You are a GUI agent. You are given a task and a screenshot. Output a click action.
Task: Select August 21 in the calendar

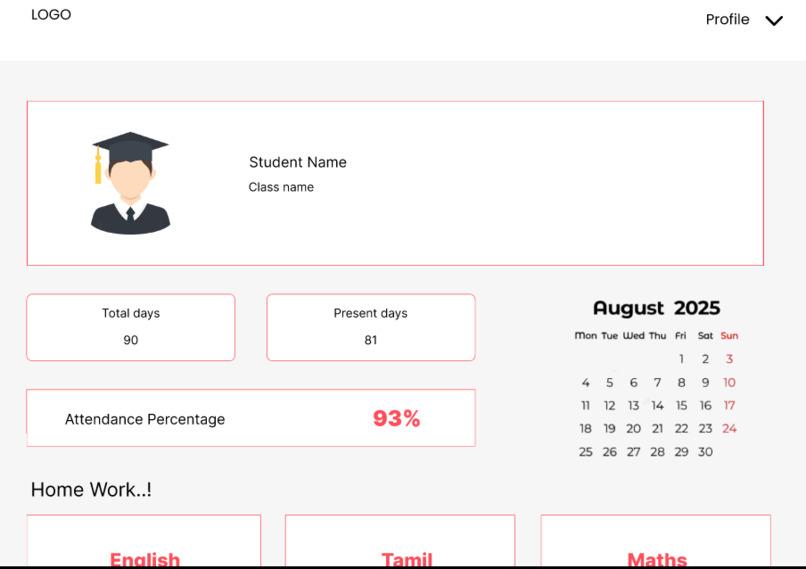pos(657,429)
